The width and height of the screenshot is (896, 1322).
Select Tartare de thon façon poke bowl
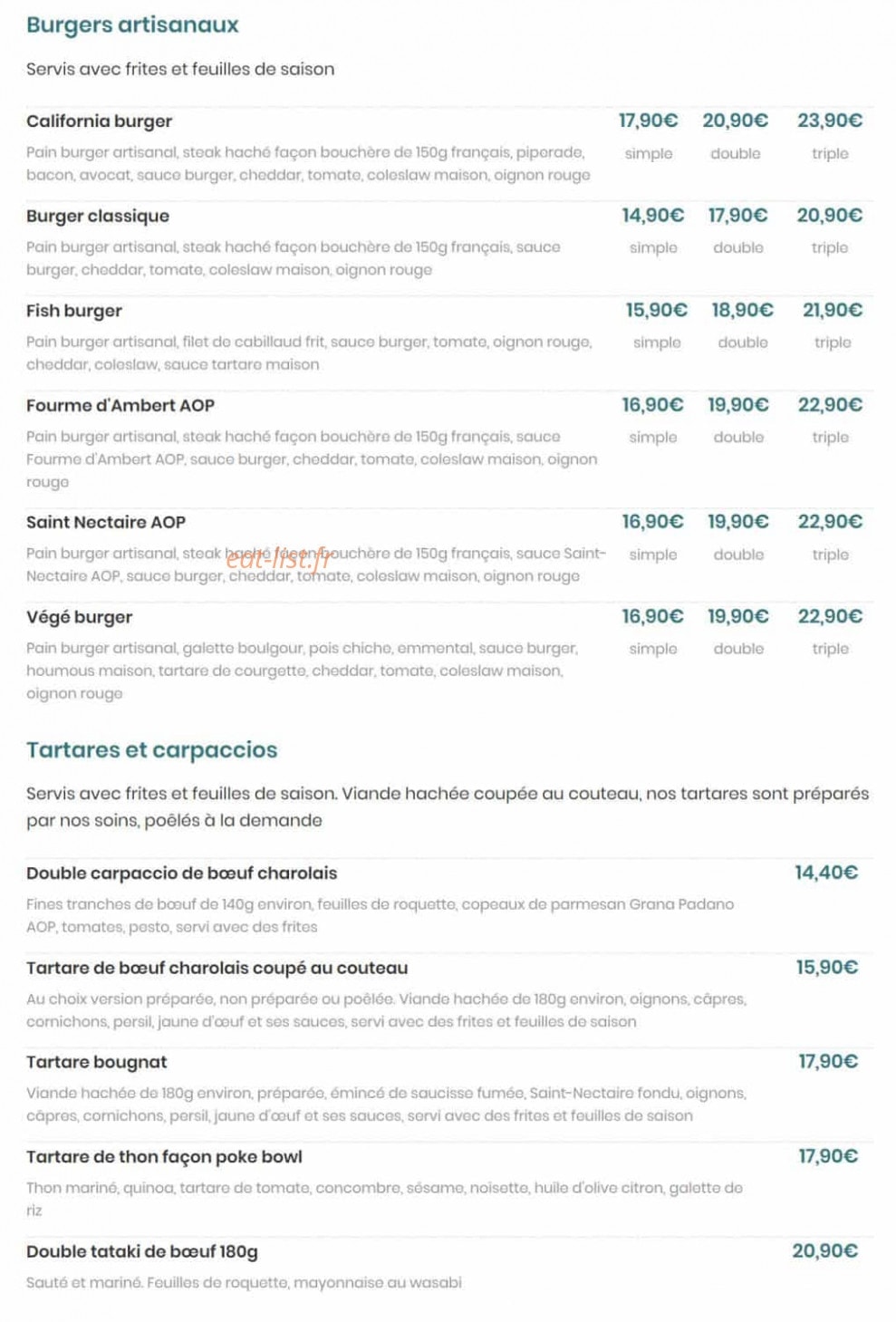pos(164,1157)
